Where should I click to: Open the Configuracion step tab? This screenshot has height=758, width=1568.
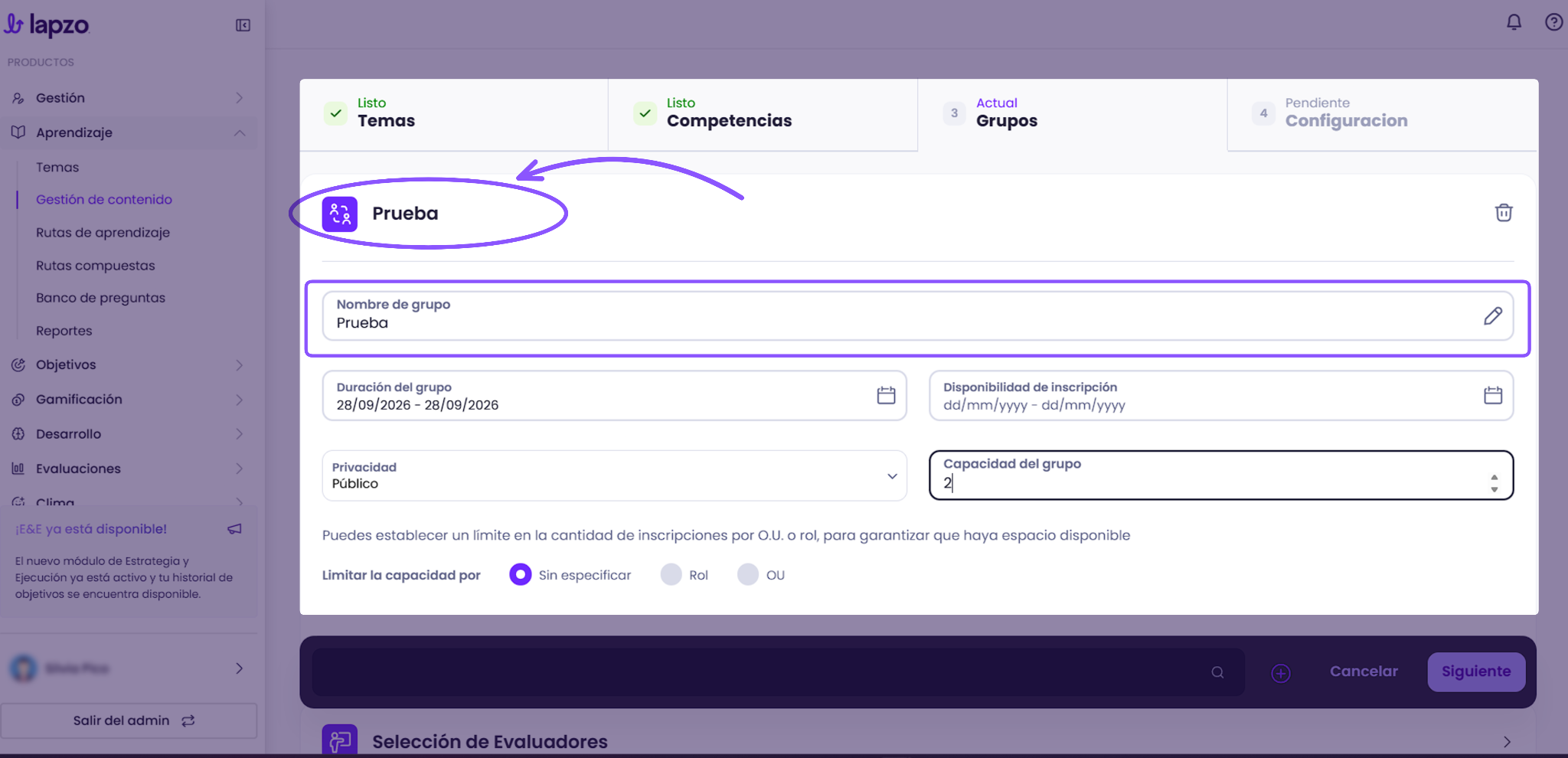(1382, 114)
